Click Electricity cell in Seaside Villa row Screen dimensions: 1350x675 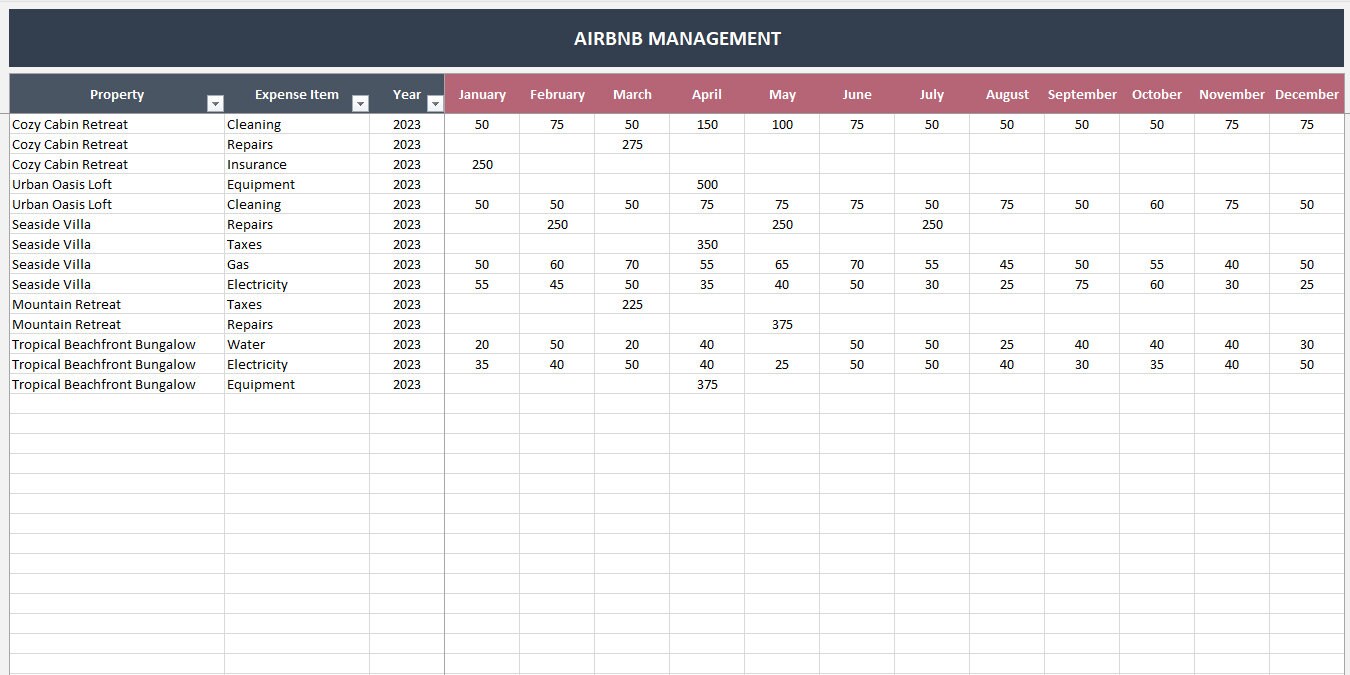point(297,284)
